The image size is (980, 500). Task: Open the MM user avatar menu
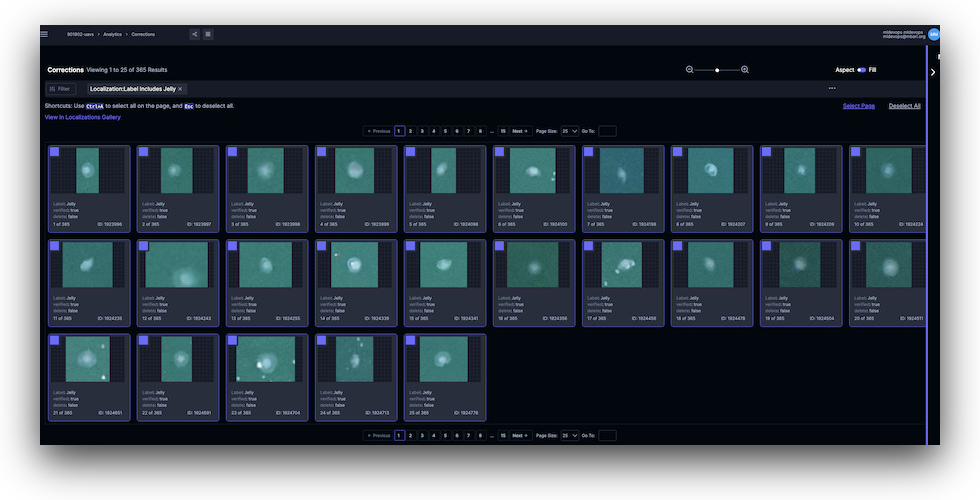click(x=933, y=34)
